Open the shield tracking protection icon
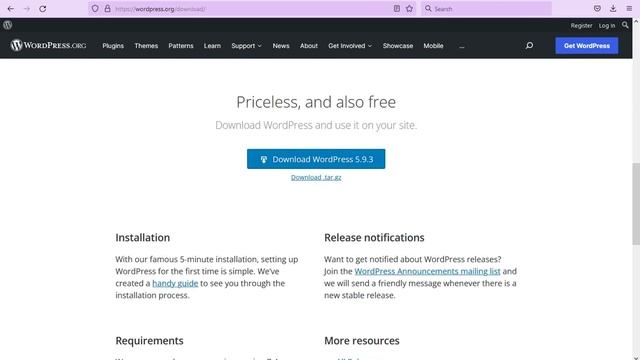 pyautogui.click(x=95, y=9)
